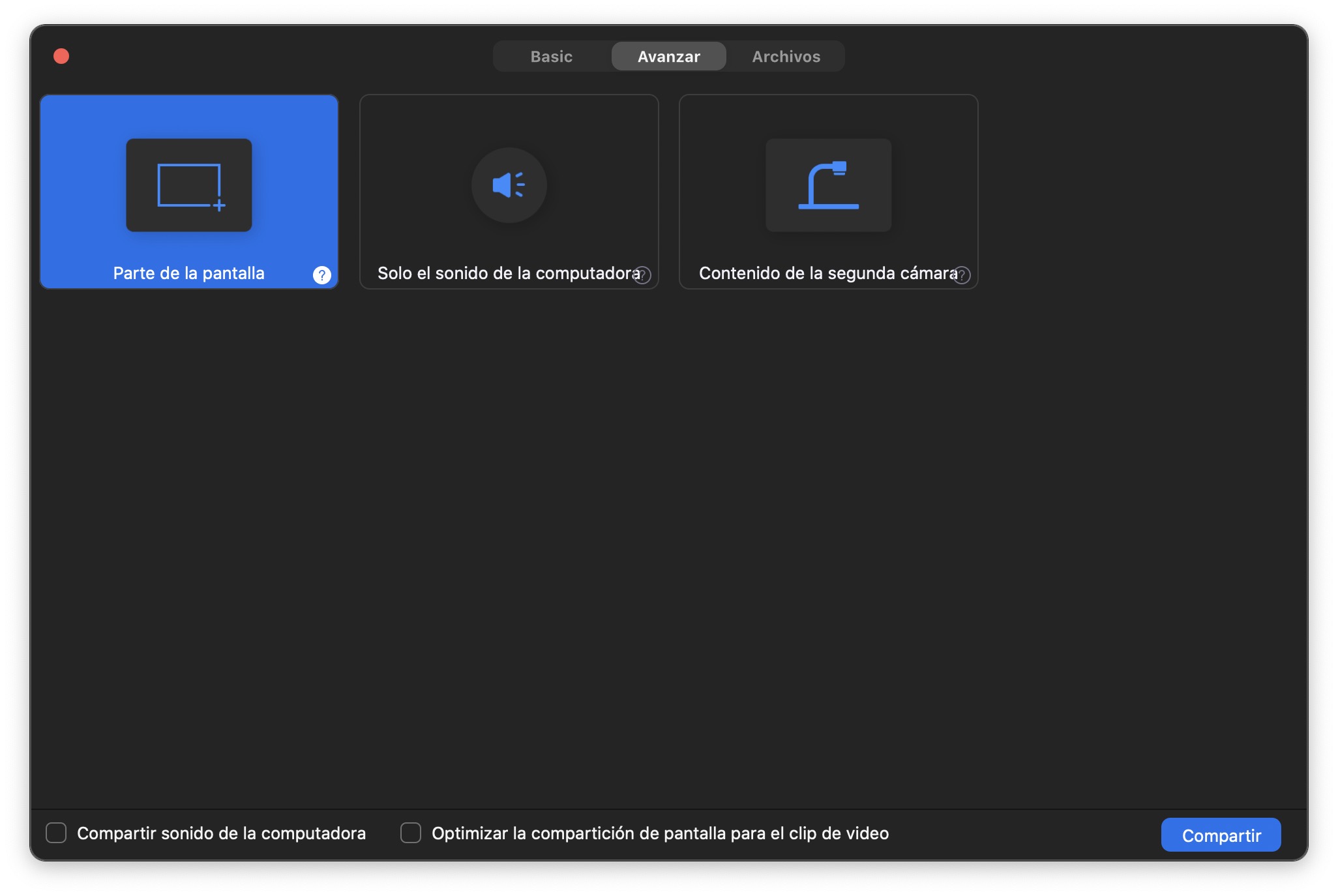Open the Archivos tab
This screenshot has width=1338, height=896.
(786, 57)
